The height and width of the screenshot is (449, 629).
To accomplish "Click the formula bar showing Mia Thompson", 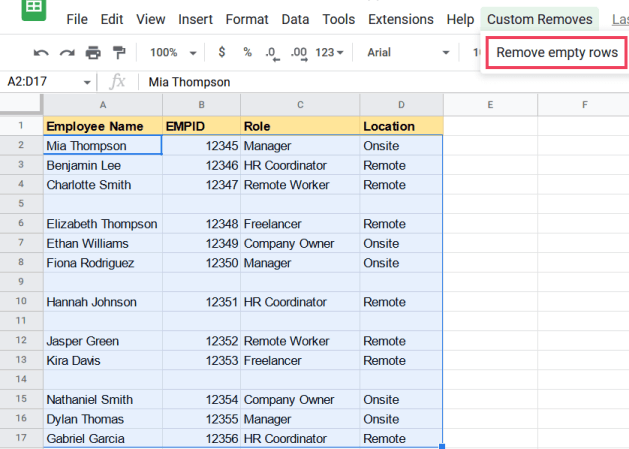I will tap(385, 82).
